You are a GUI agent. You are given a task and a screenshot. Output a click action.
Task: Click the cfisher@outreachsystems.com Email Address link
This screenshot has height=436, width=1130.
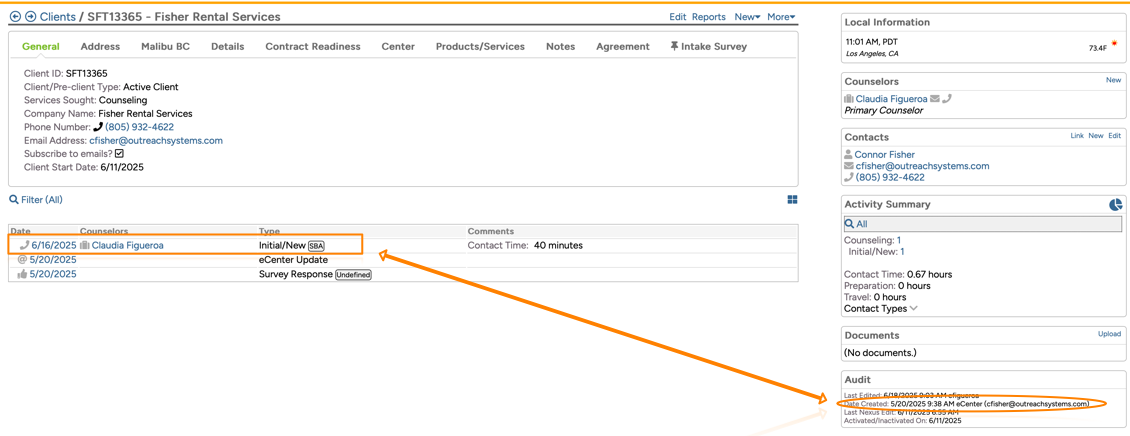coord(156,141)
